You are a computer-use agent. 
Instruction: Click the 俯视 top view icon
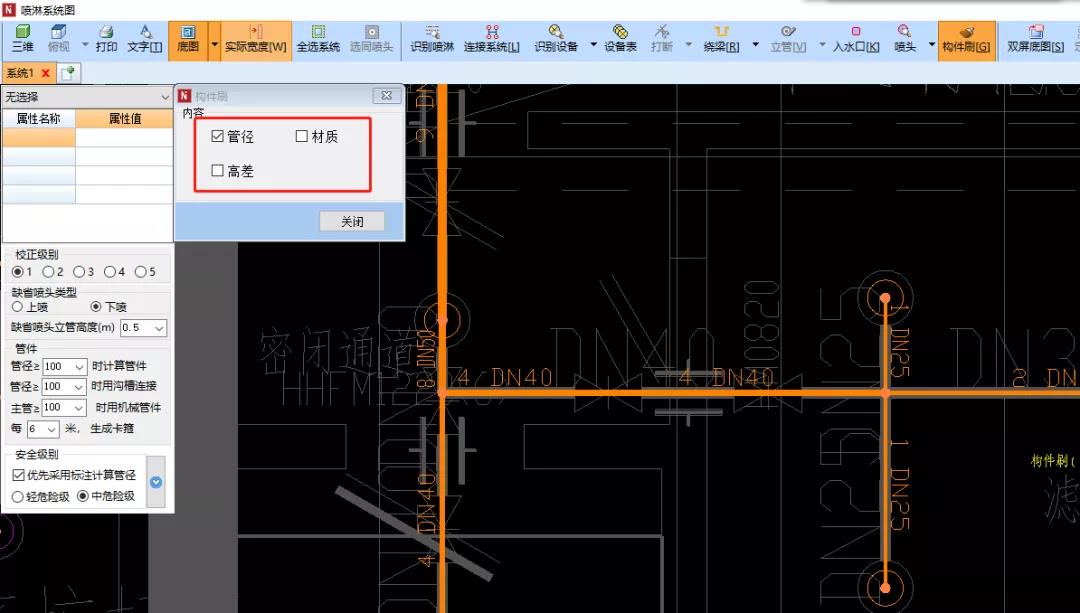coord(59,39)
